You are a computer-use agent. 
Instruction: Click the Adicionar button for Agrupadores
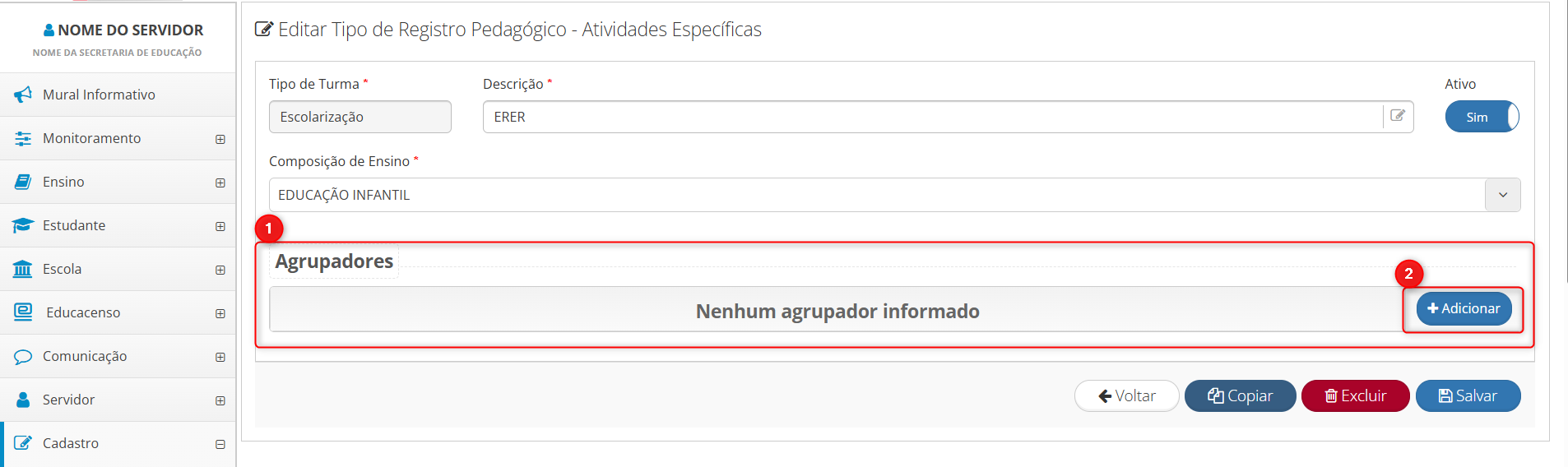click(1464, 308)
